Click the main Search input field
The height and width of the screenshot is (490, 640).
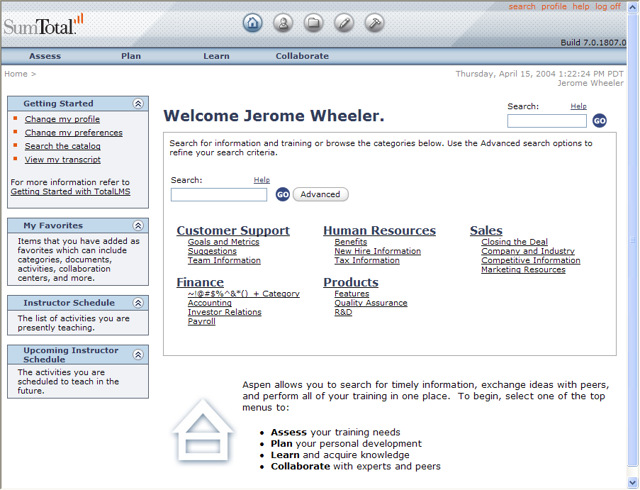point(219,195)
